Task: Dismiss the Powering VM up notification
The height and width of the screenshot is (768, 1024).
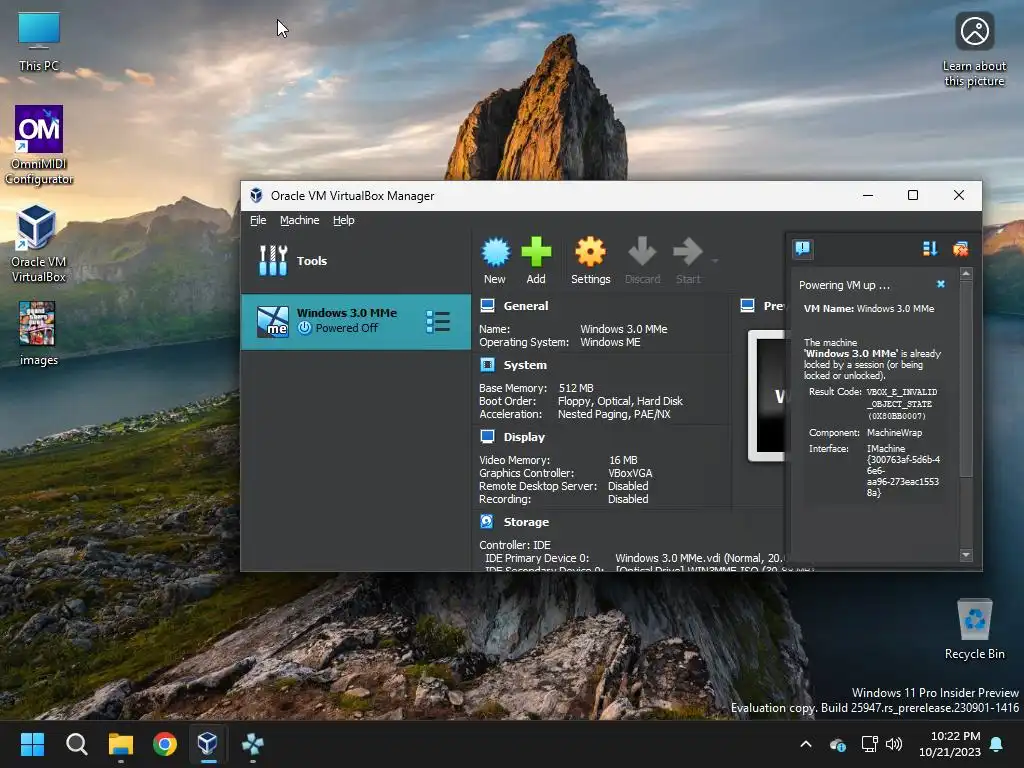Action: click(941, 284)
